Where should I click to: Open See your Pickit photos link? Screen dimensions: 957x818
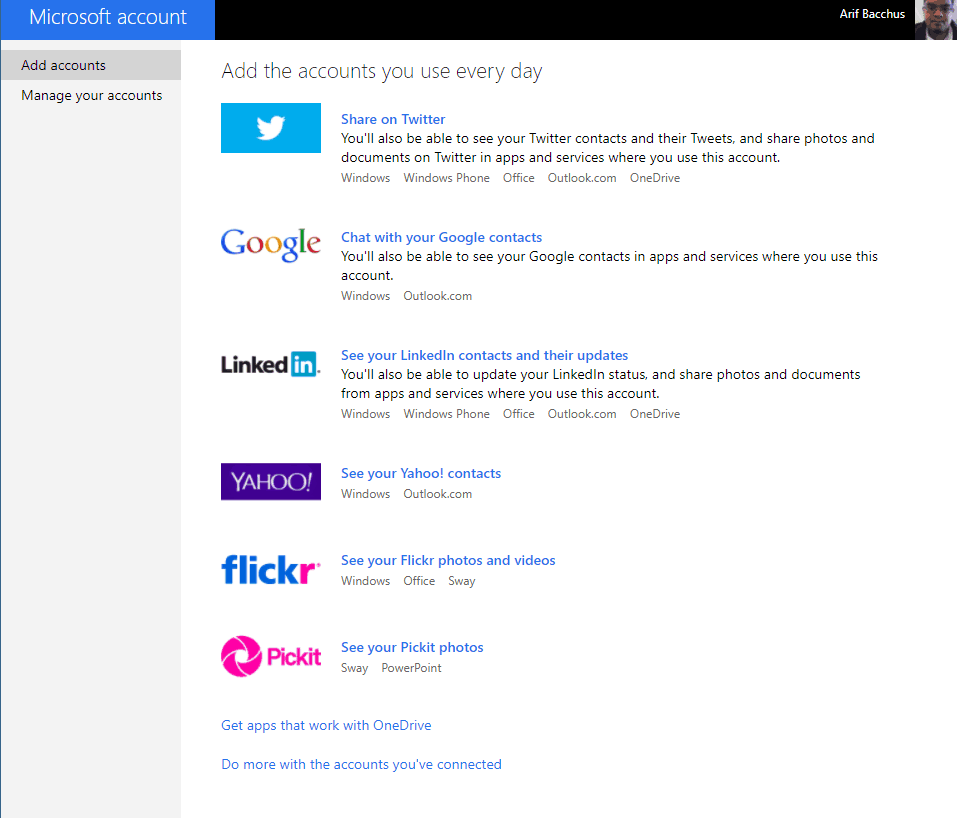[x=412, y=647]
